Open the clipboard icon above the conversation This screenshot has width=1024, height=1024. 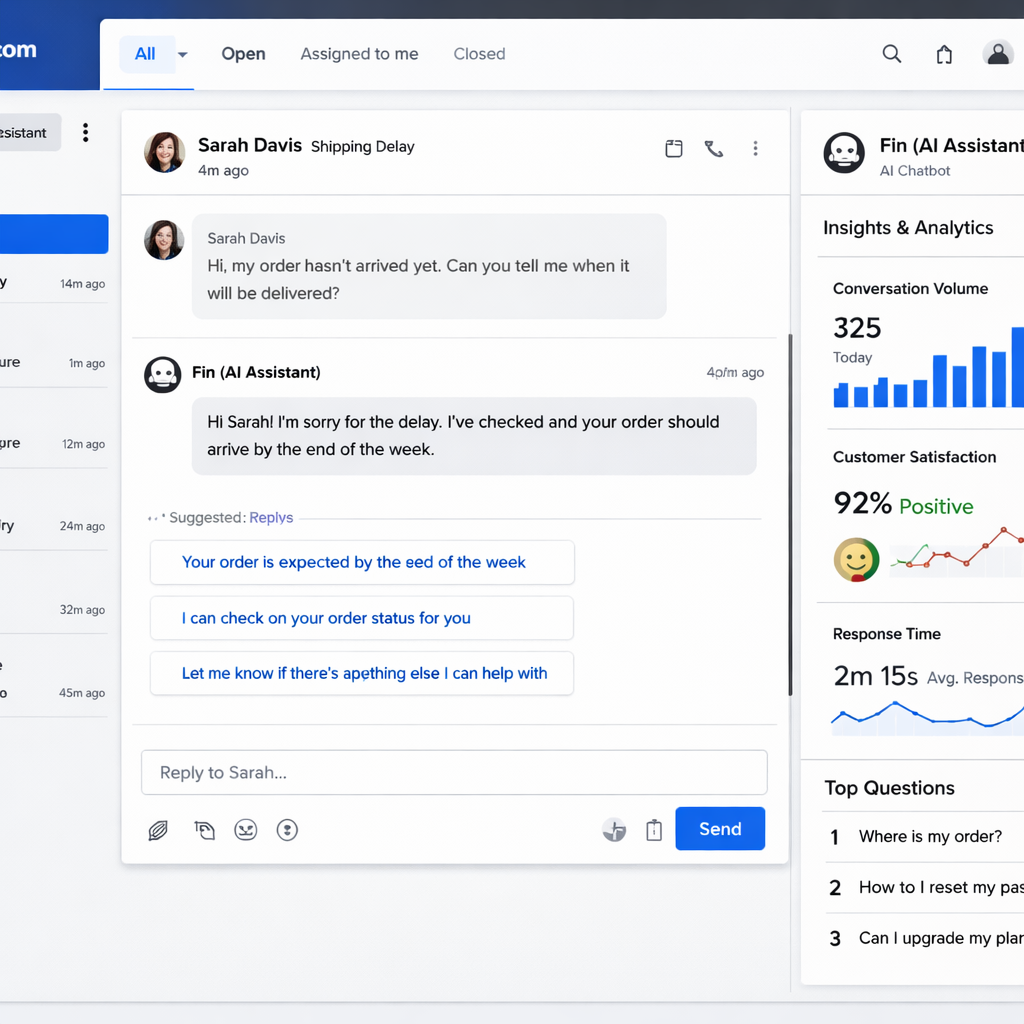point(674,148)
